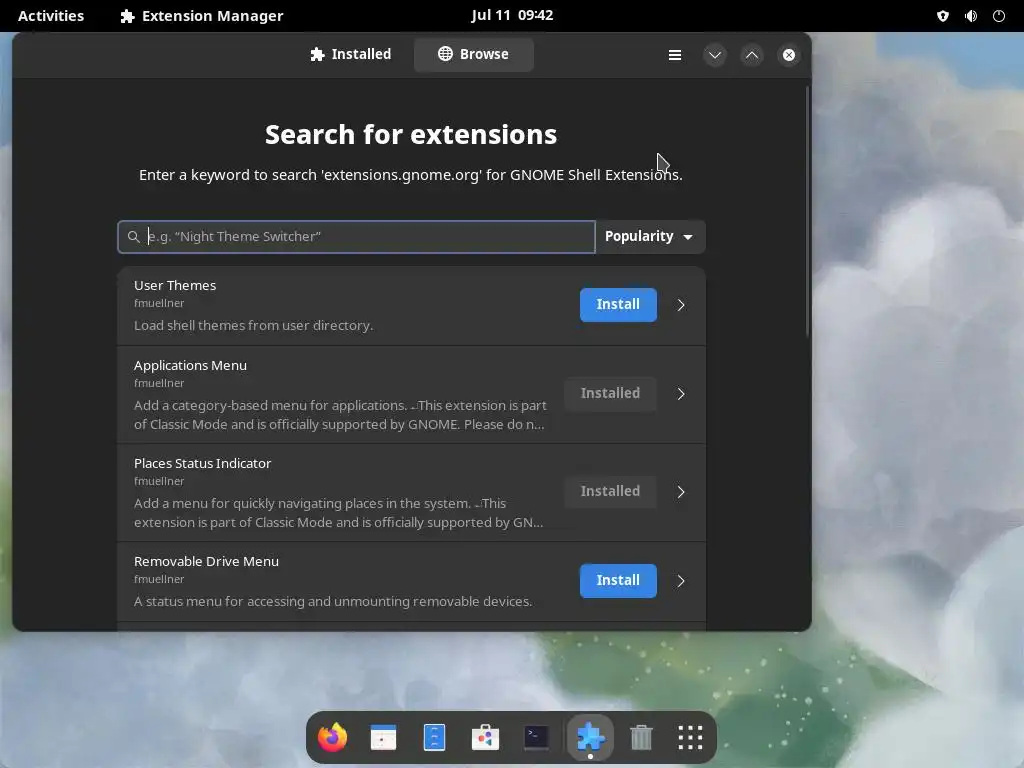This screenshot has width=1024, height=768.
Task: Click Installed button for Places Status Indicator
Action: (x=610, y=491)
